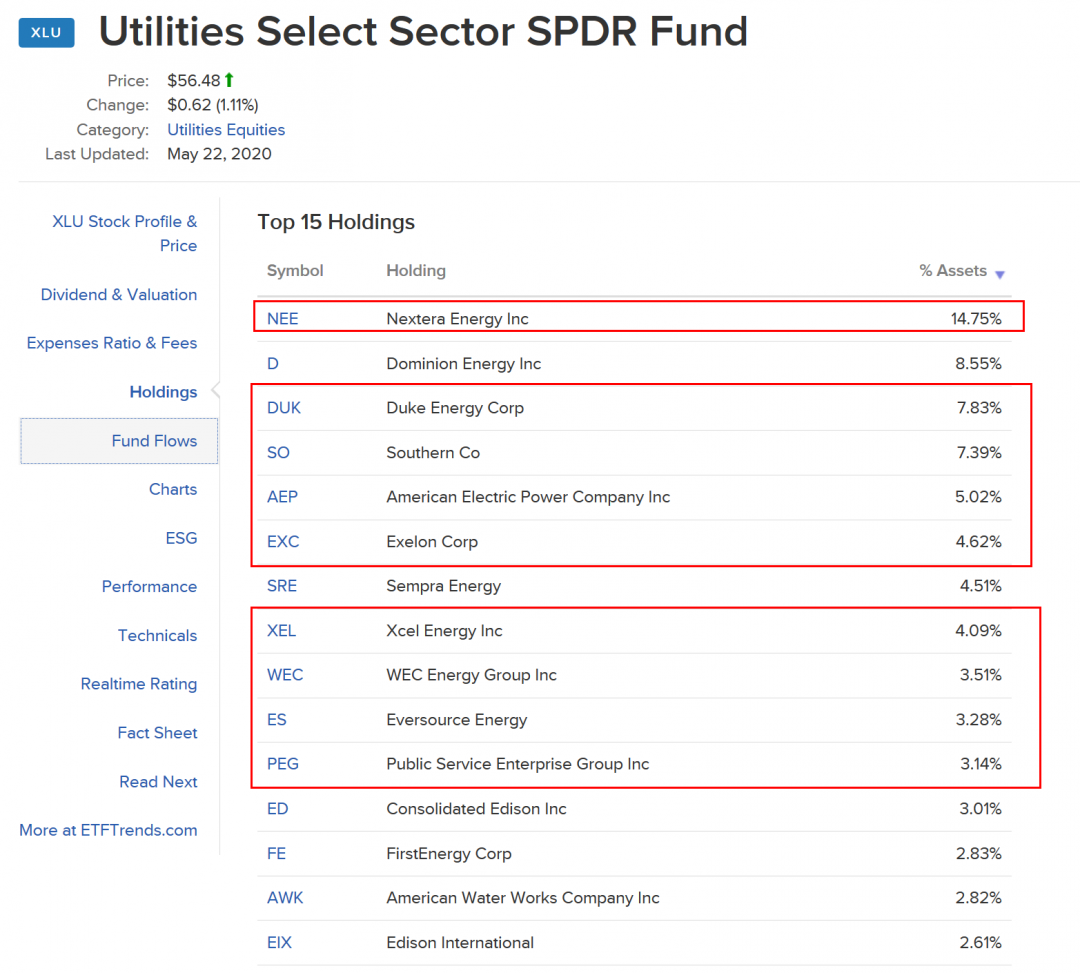The height and width of the screenshot is (973, 1080).
Task: Select FirstEnergy Corp holding name
Action: click(449, 853)
